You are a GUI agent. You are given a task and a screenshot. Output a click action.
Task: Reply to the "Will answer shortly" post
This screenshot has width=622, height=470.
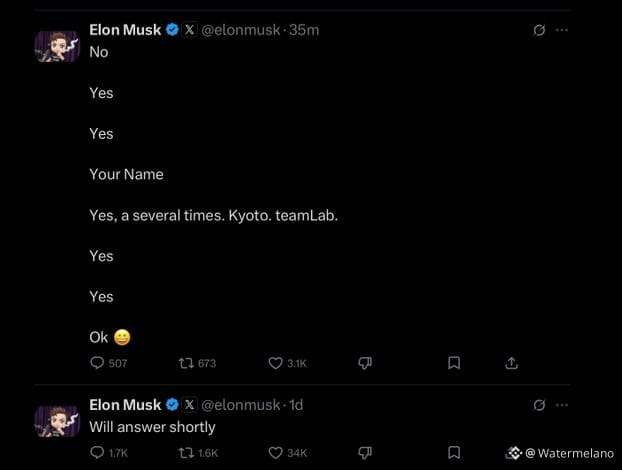(97, 453)
